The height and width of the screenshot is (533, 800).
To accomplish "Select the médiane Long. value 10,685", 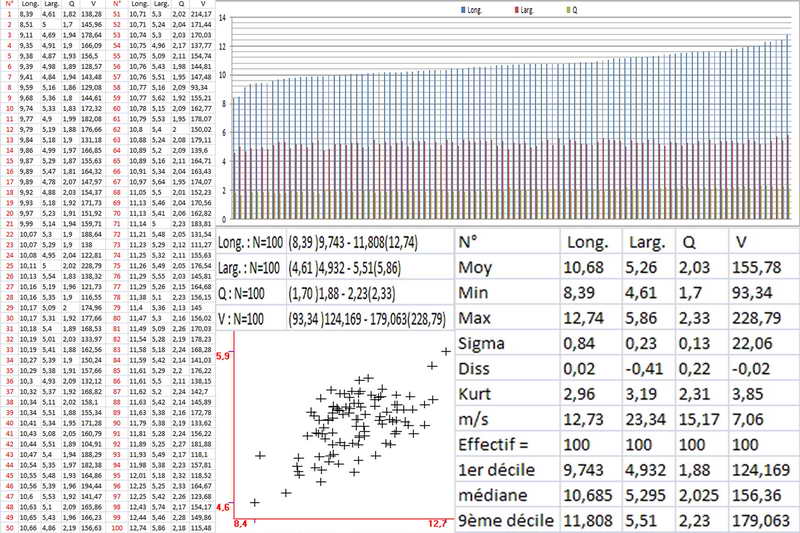I will point(588,495).
